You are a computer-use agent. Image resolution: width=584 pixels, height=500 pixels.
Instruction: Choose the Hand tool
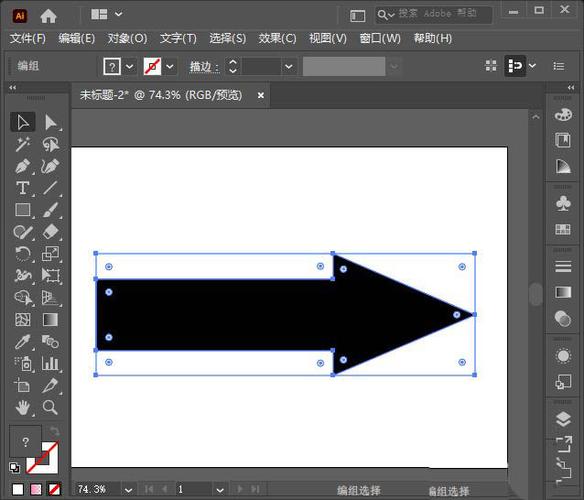[23, 408]
